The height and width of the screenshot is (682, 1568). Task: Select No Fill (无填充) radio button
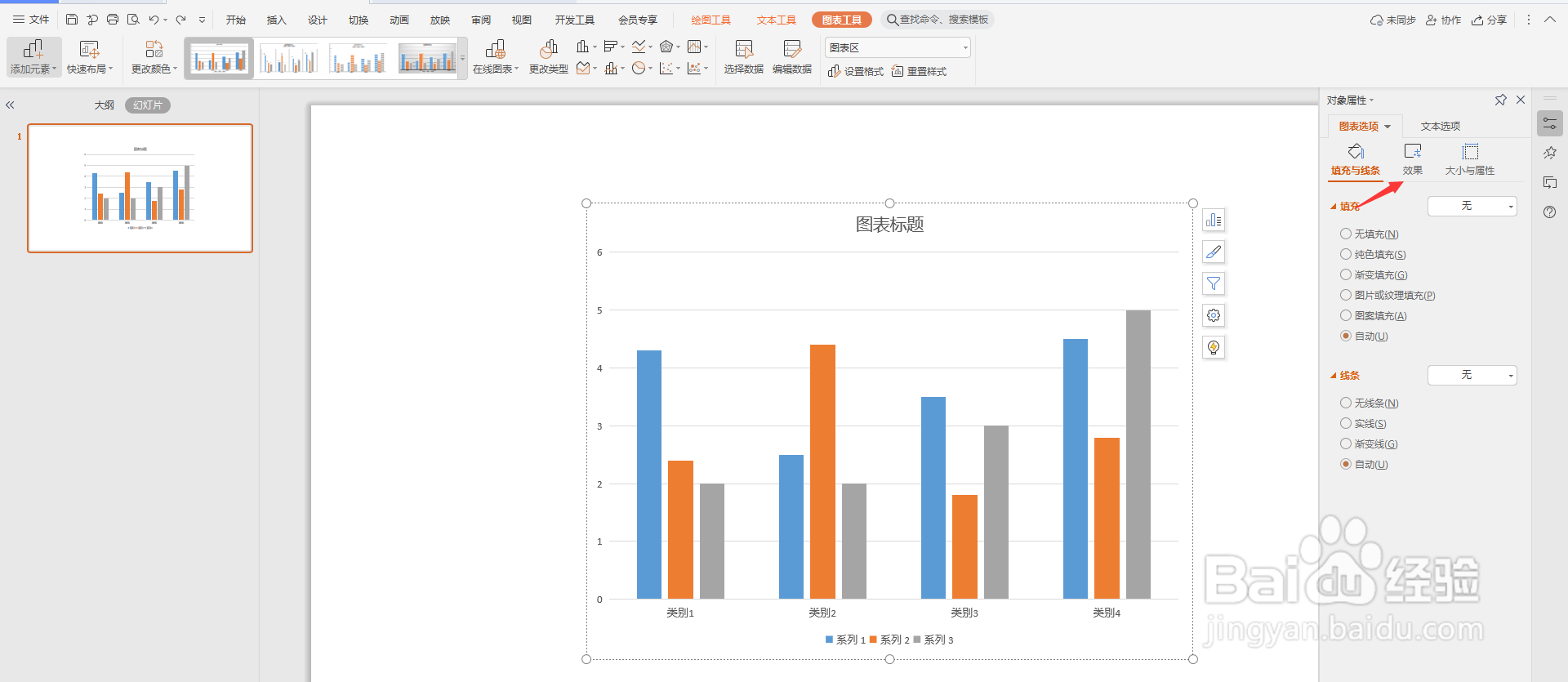click(x=1346, y=234)
